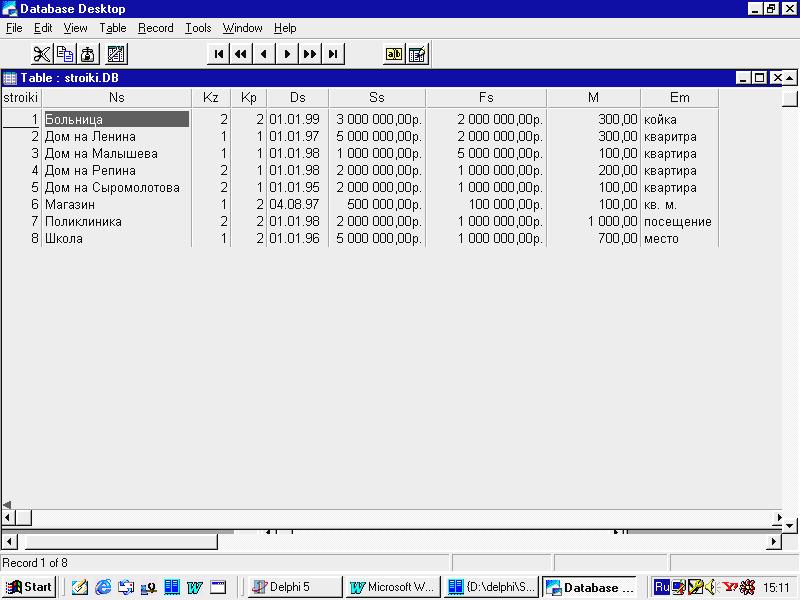Open the Edit menu

43,28
